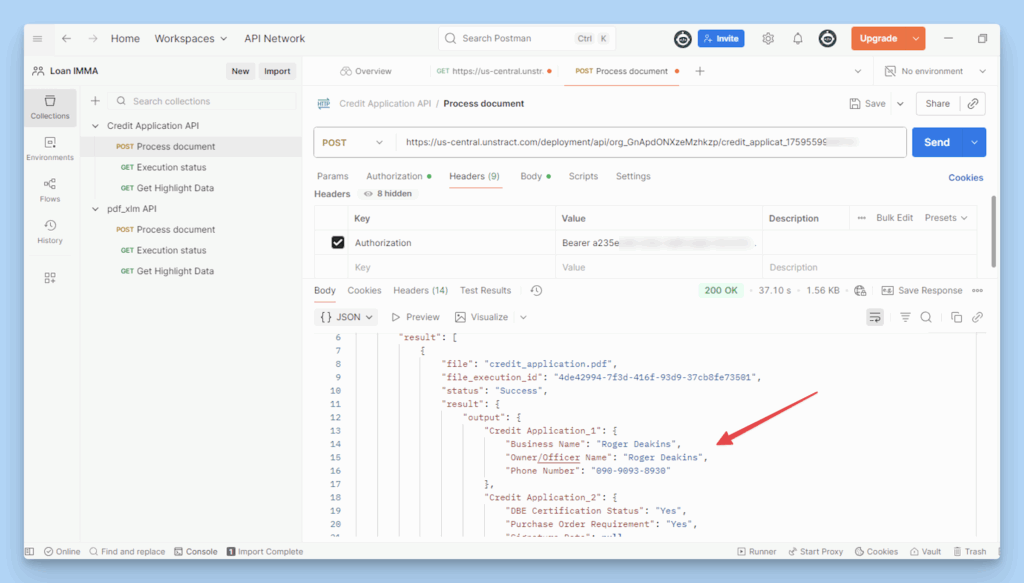The image size is (1024, 583).
Task: Open the JSON format dropdown
Action: pos(346,317)
